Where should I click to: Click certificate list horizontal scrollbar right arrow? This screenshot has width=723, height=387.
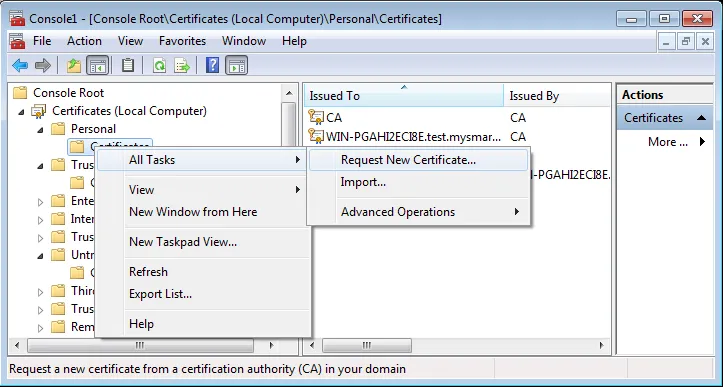601,345
